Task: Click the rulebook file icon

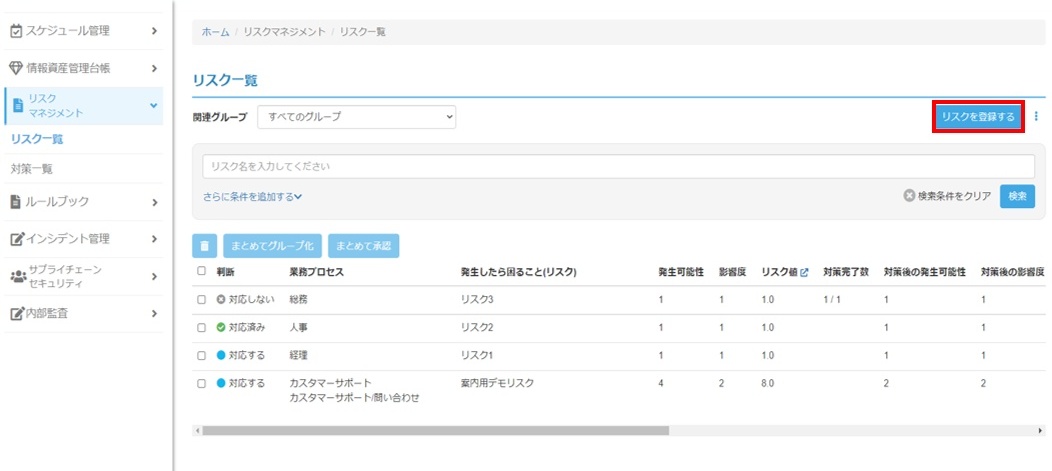Action: [x=15, y=202]
